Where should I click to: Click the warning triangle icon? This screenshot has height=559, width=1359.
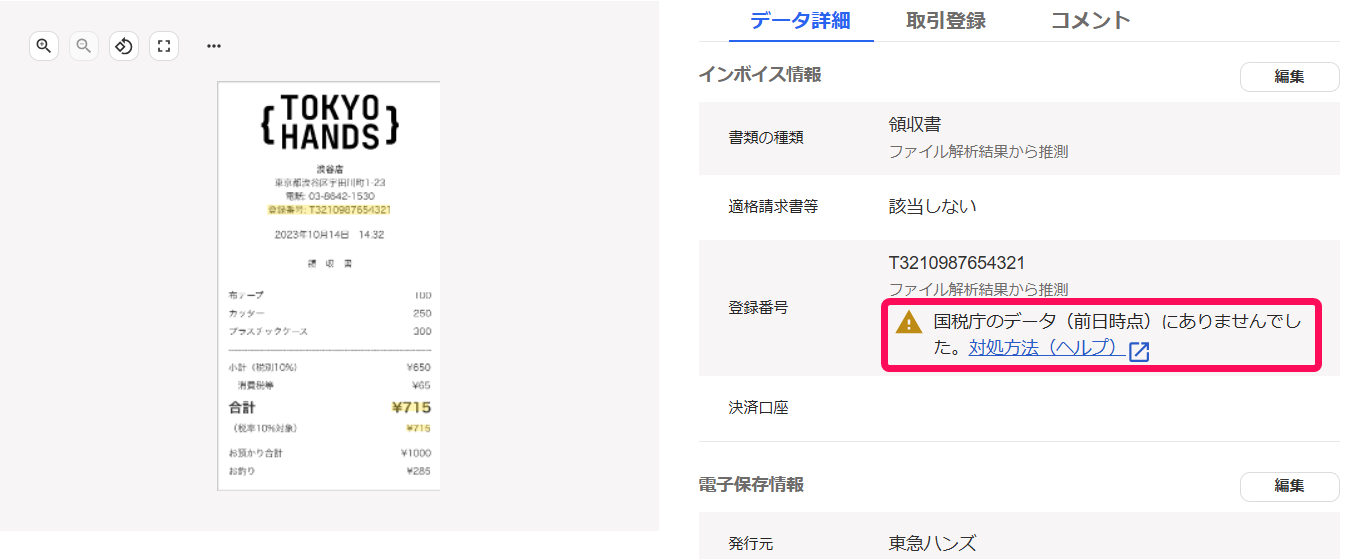pyautogui.click(x=908, y=322)
